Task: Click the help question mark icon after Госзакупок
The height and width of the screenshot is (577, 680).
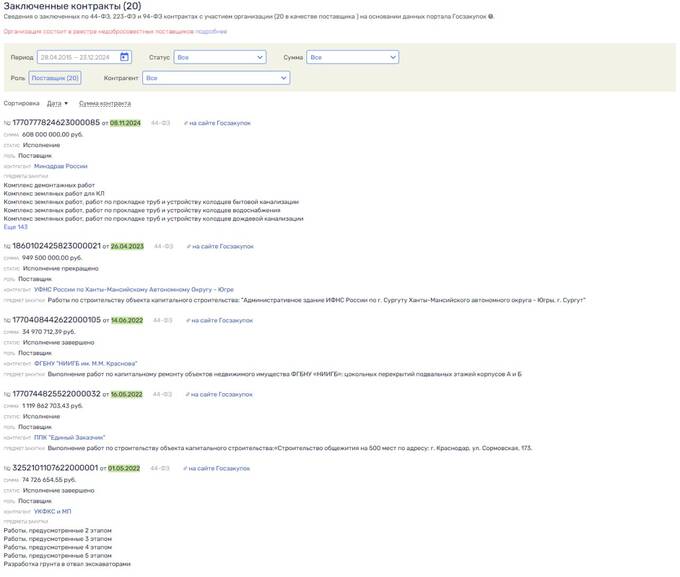Action: pyautogui.click(x=490, y=17)
